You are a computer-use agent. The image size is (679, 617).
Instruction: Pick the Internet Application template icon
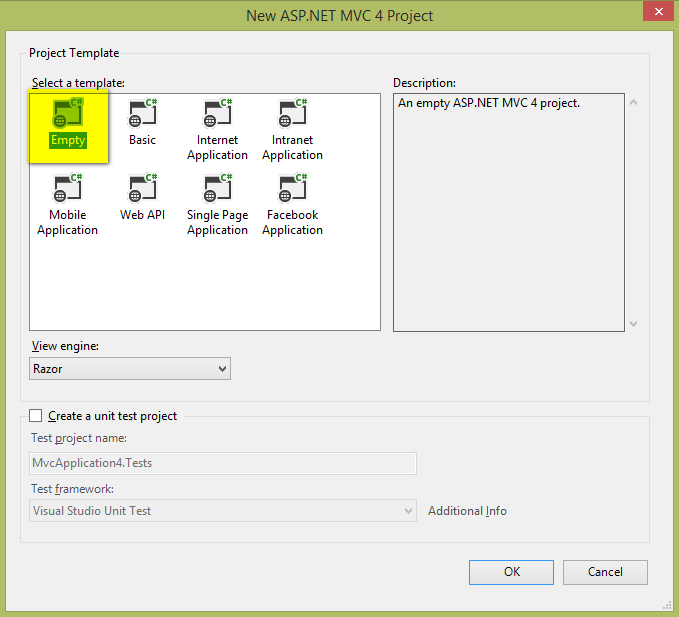pyautogui.click(x=218, y=113)
